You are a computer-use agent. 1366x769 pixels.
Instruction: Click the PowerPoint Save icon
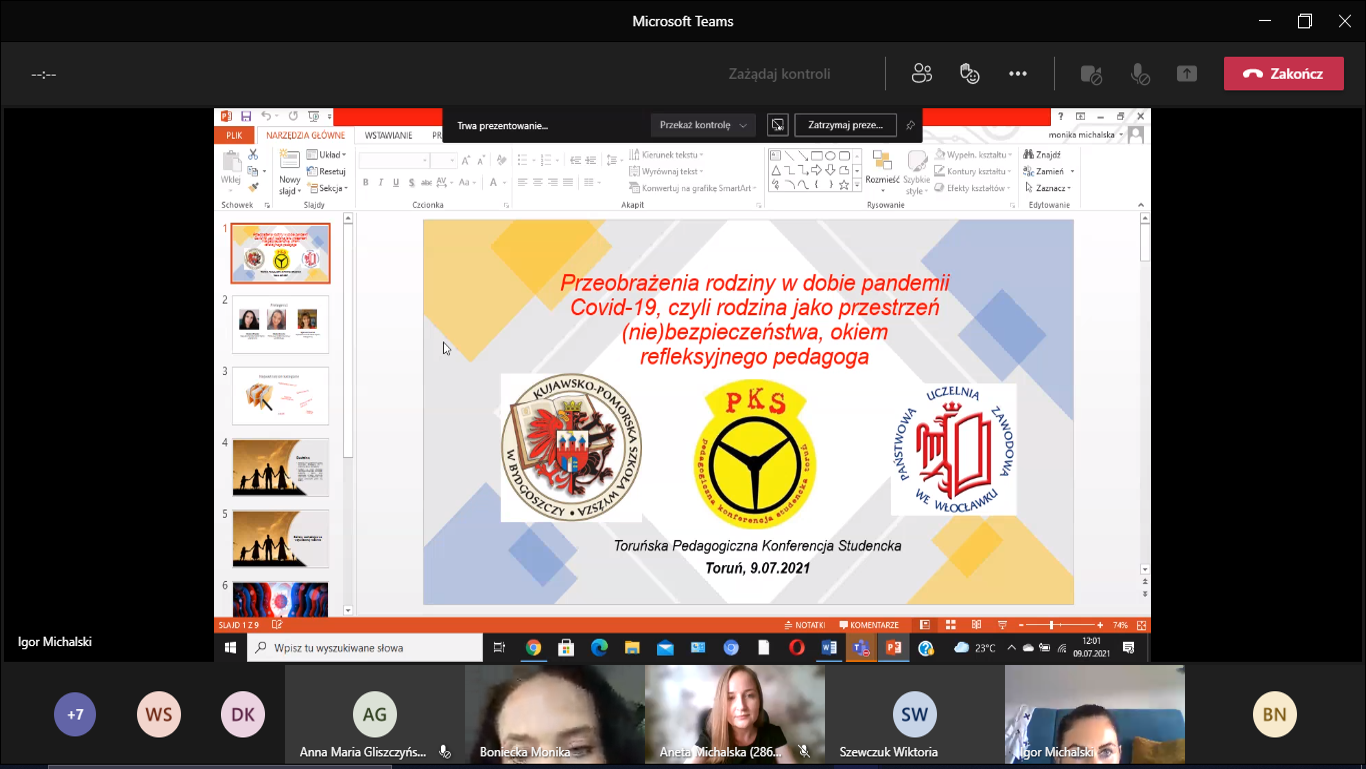pos(246,116)
